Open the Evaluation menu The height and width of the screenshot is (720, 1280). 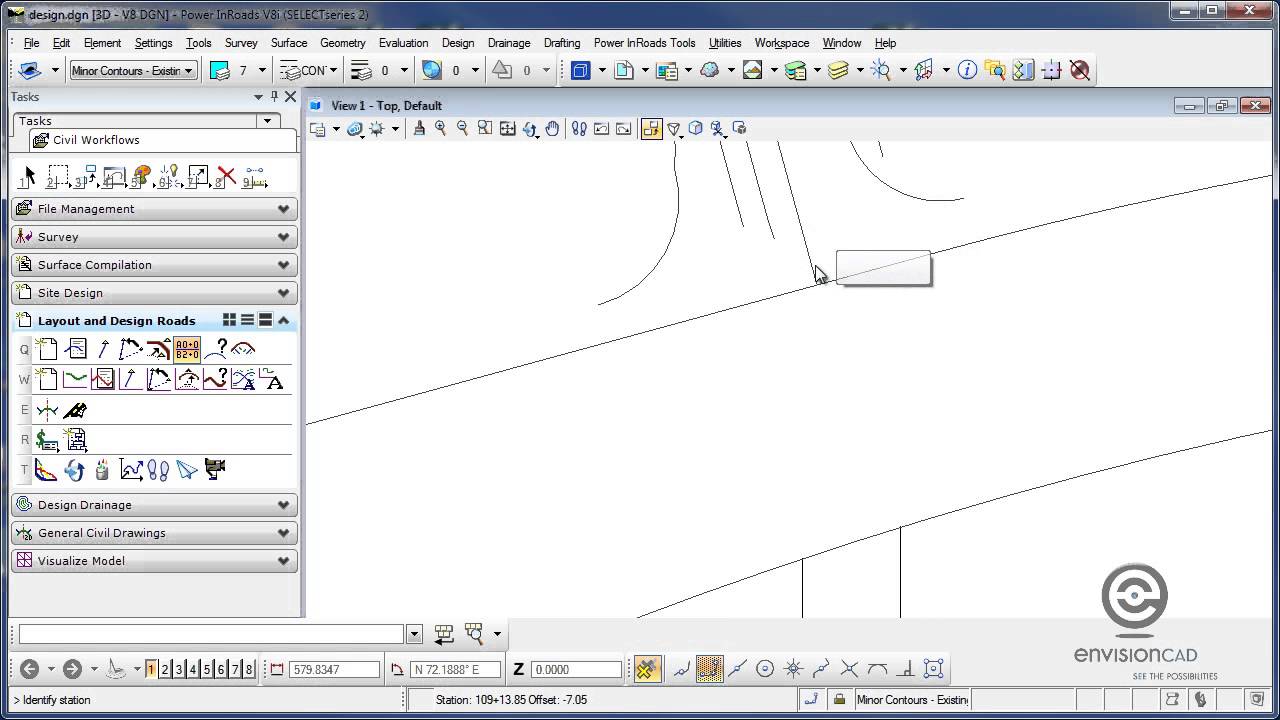tap(403, 43)
